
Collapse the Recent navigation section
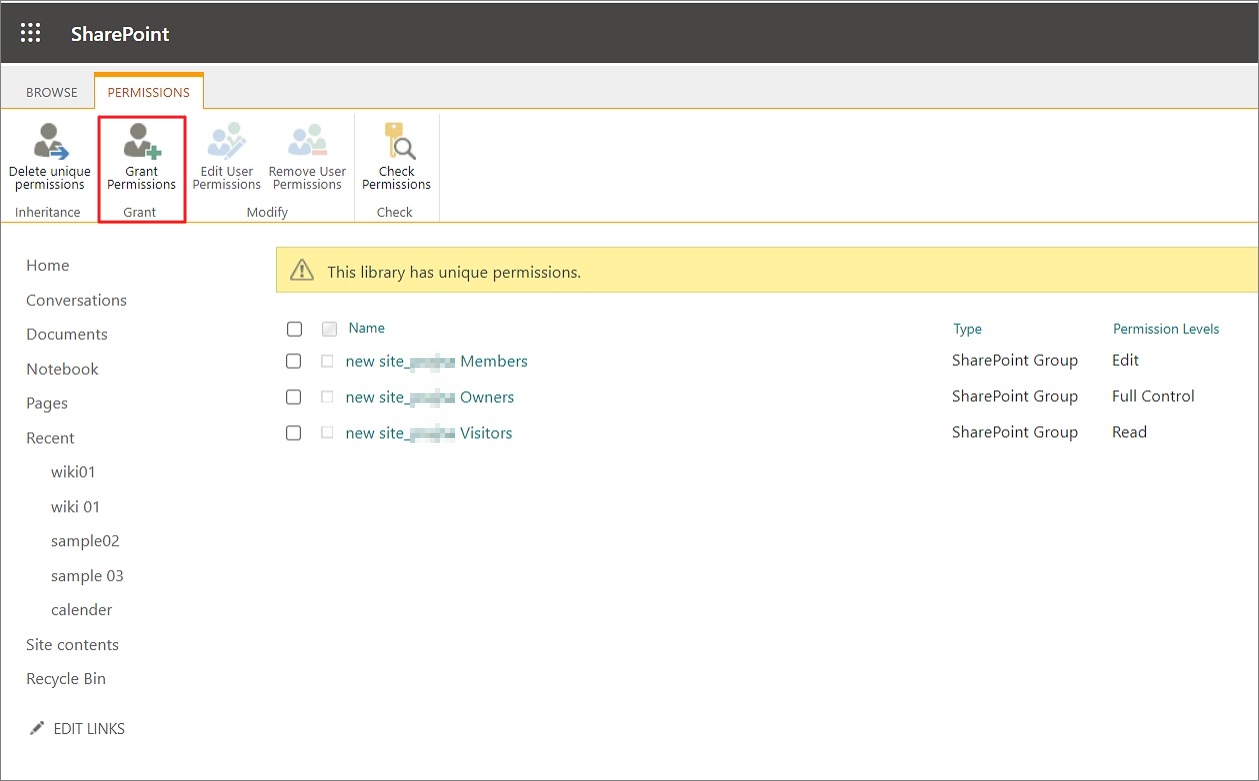[49, 438]
